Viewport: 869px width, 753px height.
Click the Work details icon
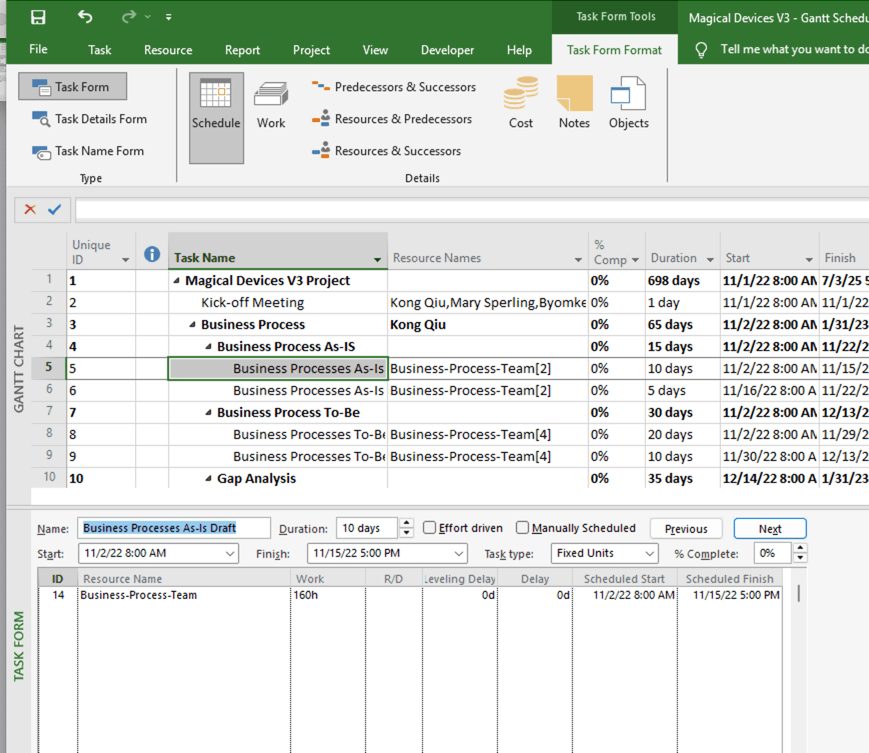click(x=271, y=104)
